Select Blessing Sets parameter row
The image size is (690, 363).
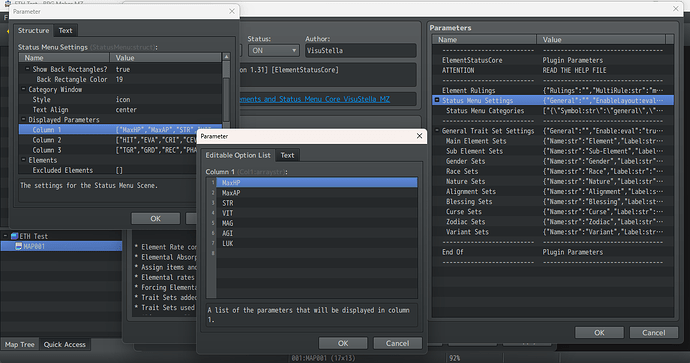(553, 202)
